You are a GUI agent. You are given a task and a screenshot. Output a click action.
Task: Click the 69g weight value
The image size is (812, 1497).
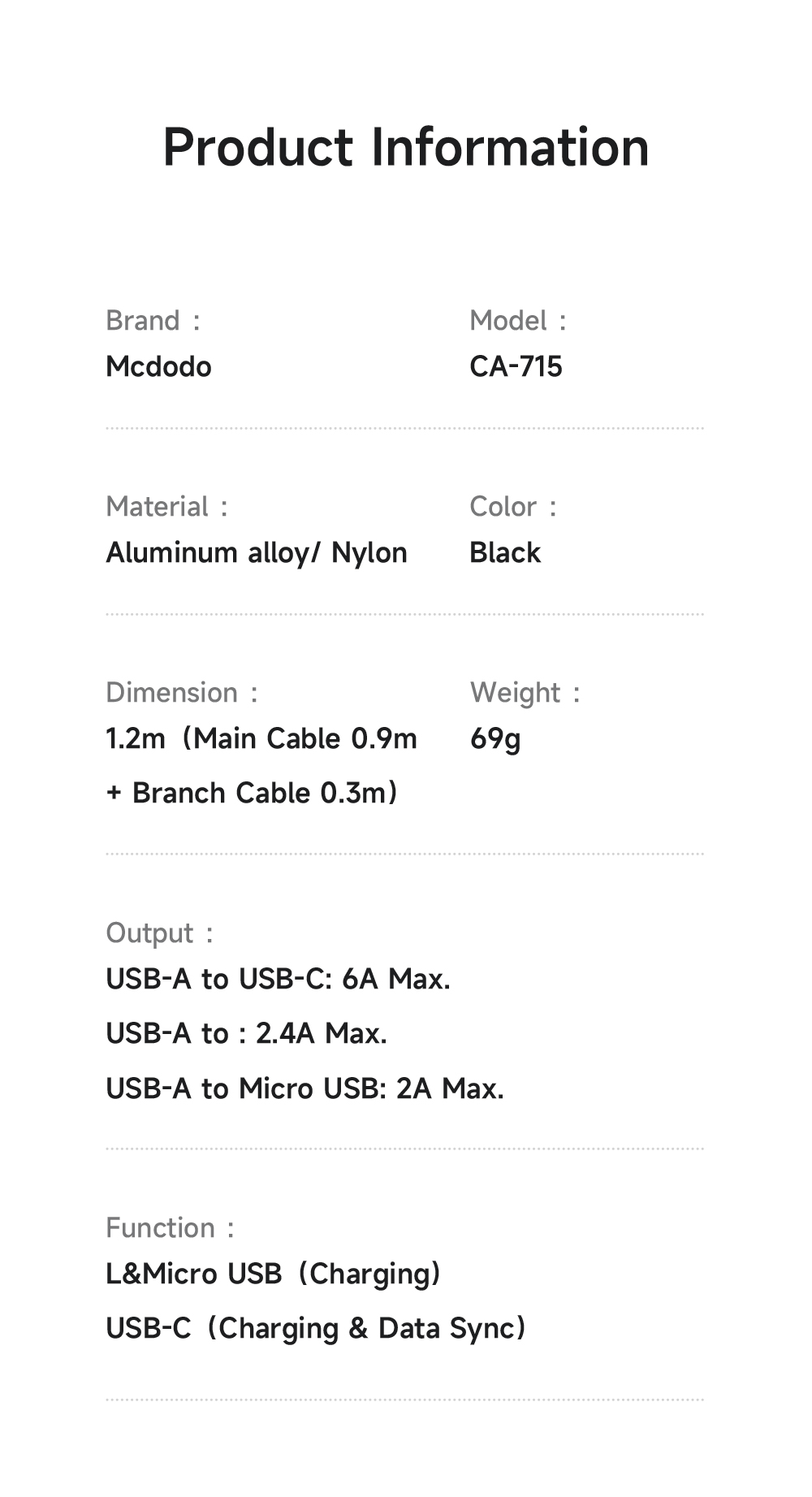(495, 739)
